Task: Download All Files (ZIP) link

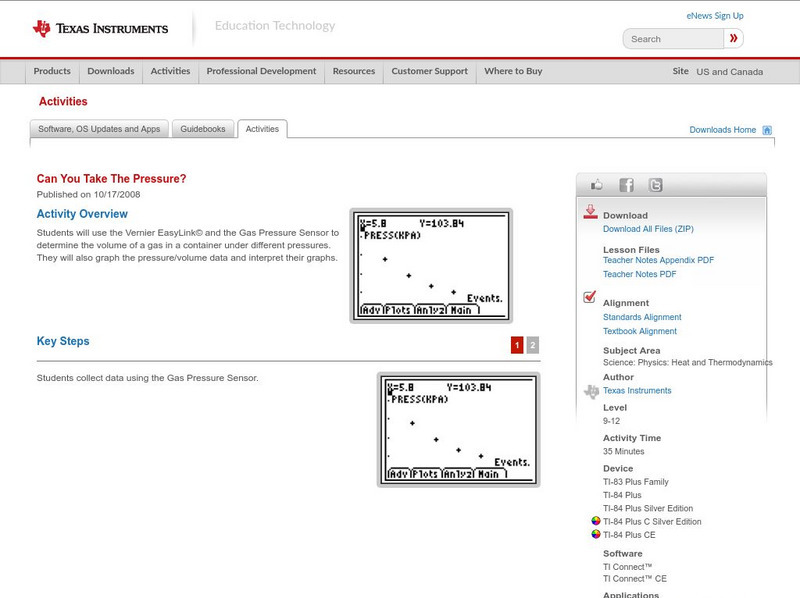Action: pyautogui.click(x=648, y=229)
